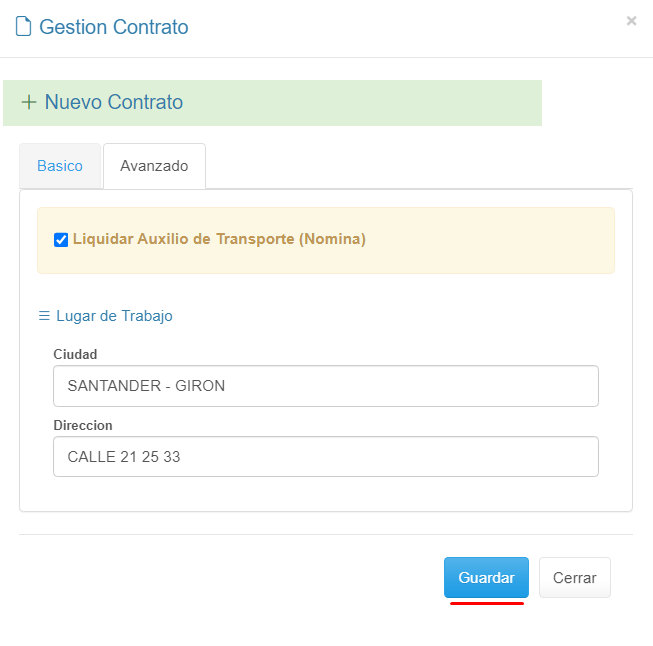Click the list icon beside Lugar de Trabajo
653x646 pixels.
[44, 316]
